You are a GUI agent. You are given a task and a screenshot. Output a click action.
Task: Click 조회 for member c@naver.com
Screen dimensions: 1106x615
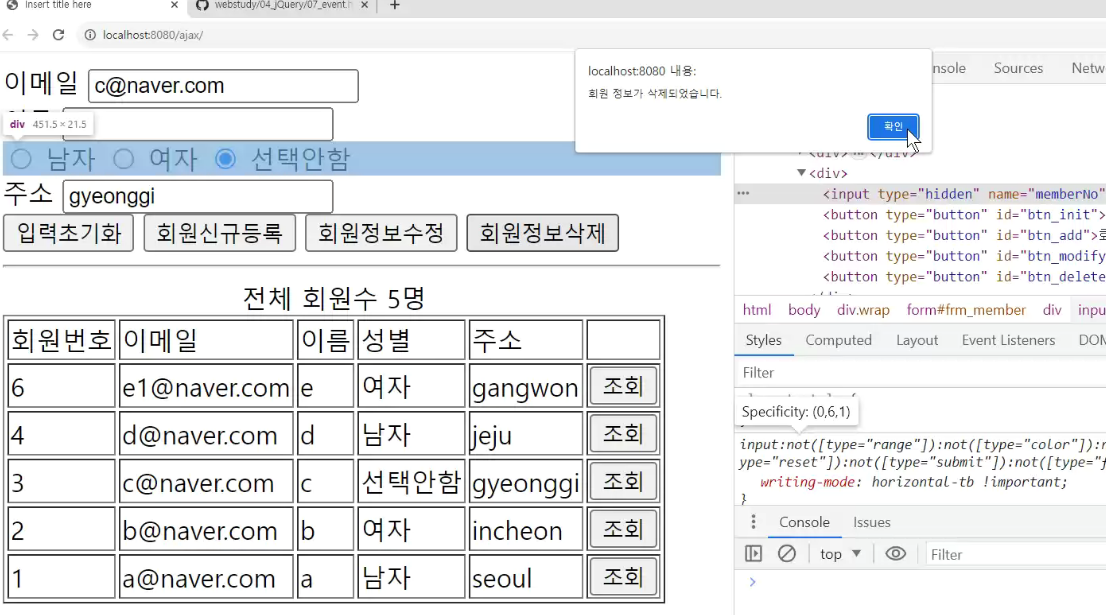tap(623, 482)
